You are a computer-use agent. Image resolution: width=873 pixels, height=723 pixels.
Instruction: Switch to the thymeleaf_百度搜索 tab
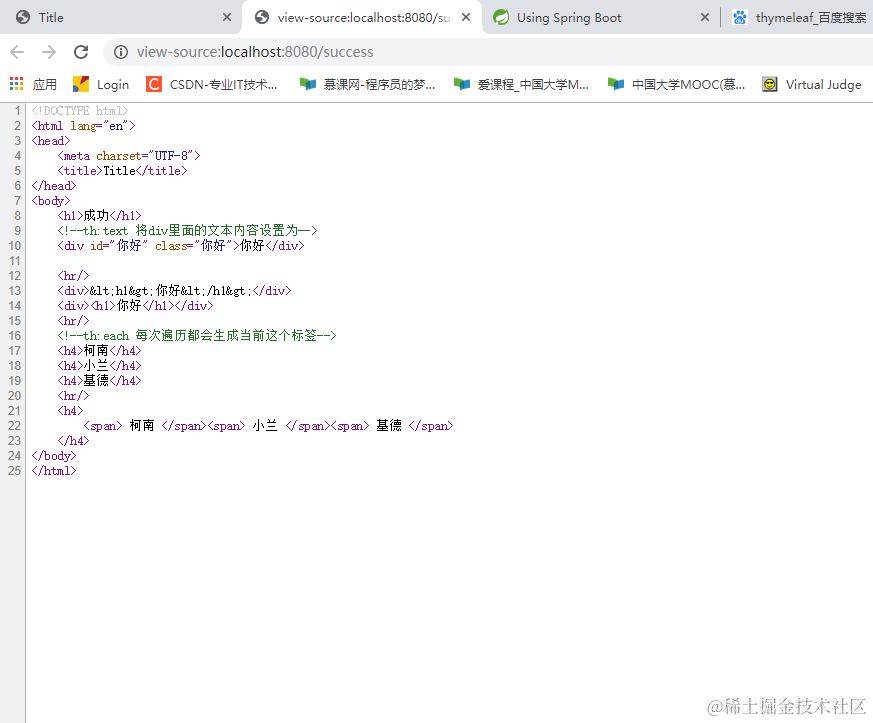coord(810,17)
